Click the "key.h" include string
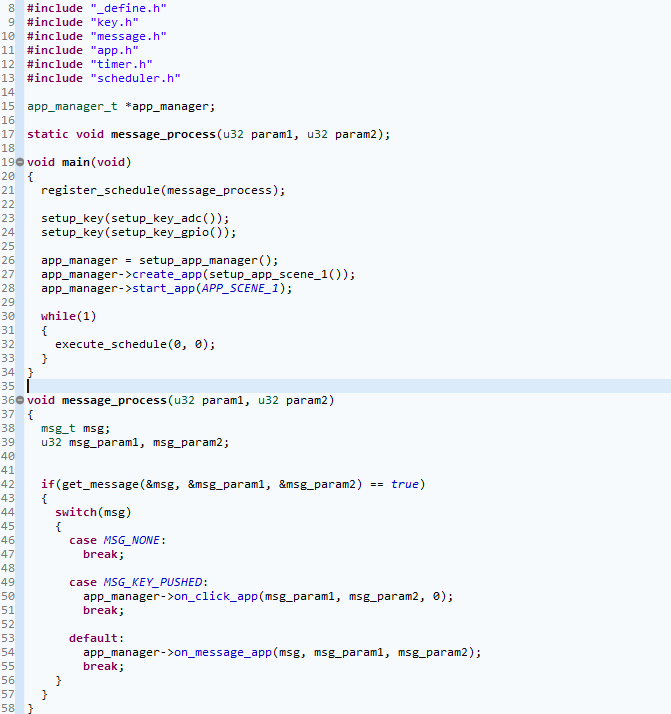671x714 pixels. 114,22
